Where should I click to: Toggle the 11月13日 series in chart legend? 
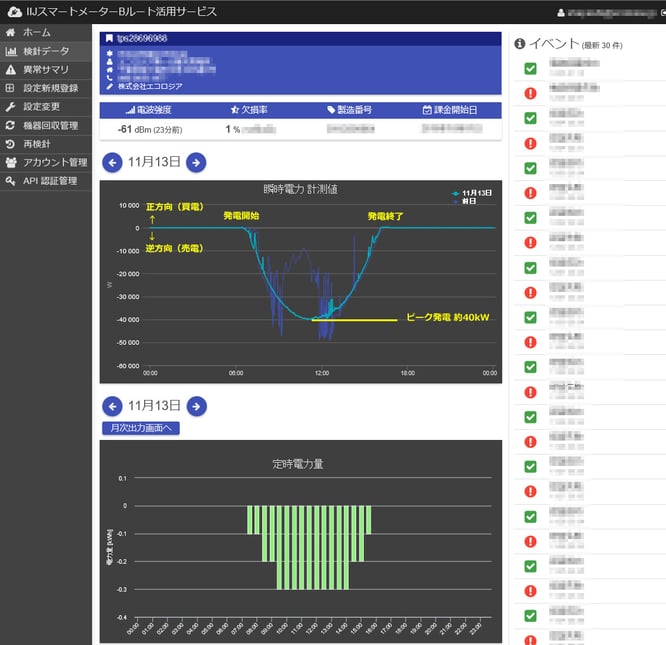click(471, 193)
